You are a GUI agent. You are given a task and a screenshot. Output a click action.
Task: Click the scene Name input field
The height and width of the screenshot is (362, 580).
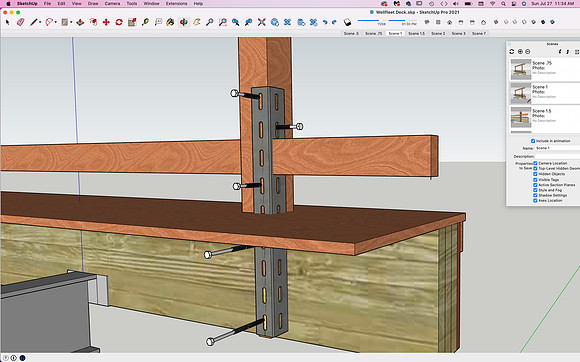click(557, 148)
